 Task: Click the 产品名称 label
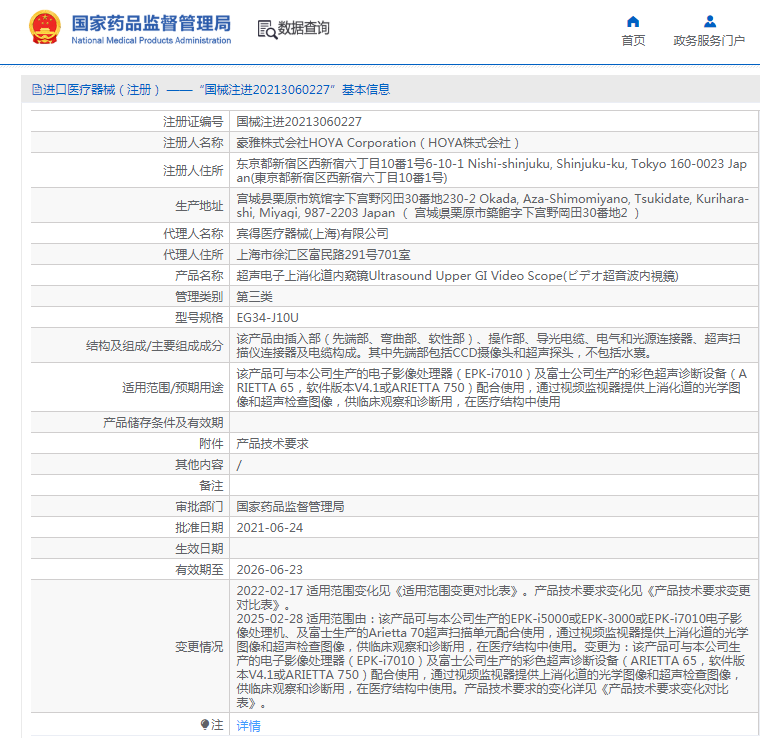coord(199,275)
